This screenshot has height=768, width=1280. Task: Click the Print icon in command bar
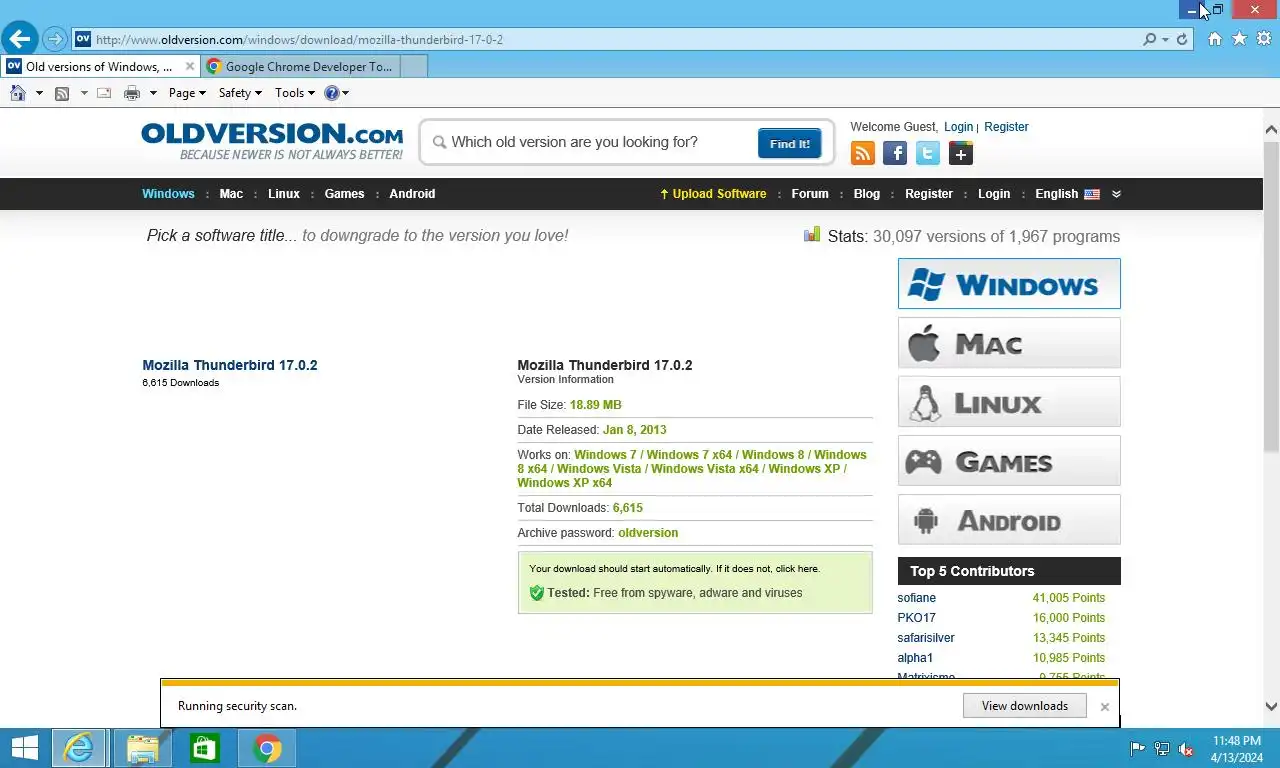(x=131, y=93)
